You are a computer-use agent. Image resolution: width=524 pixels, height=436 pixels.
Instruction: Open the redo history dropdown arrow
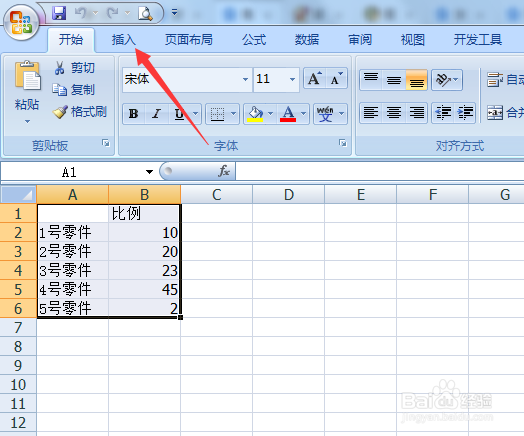(127, 13)
